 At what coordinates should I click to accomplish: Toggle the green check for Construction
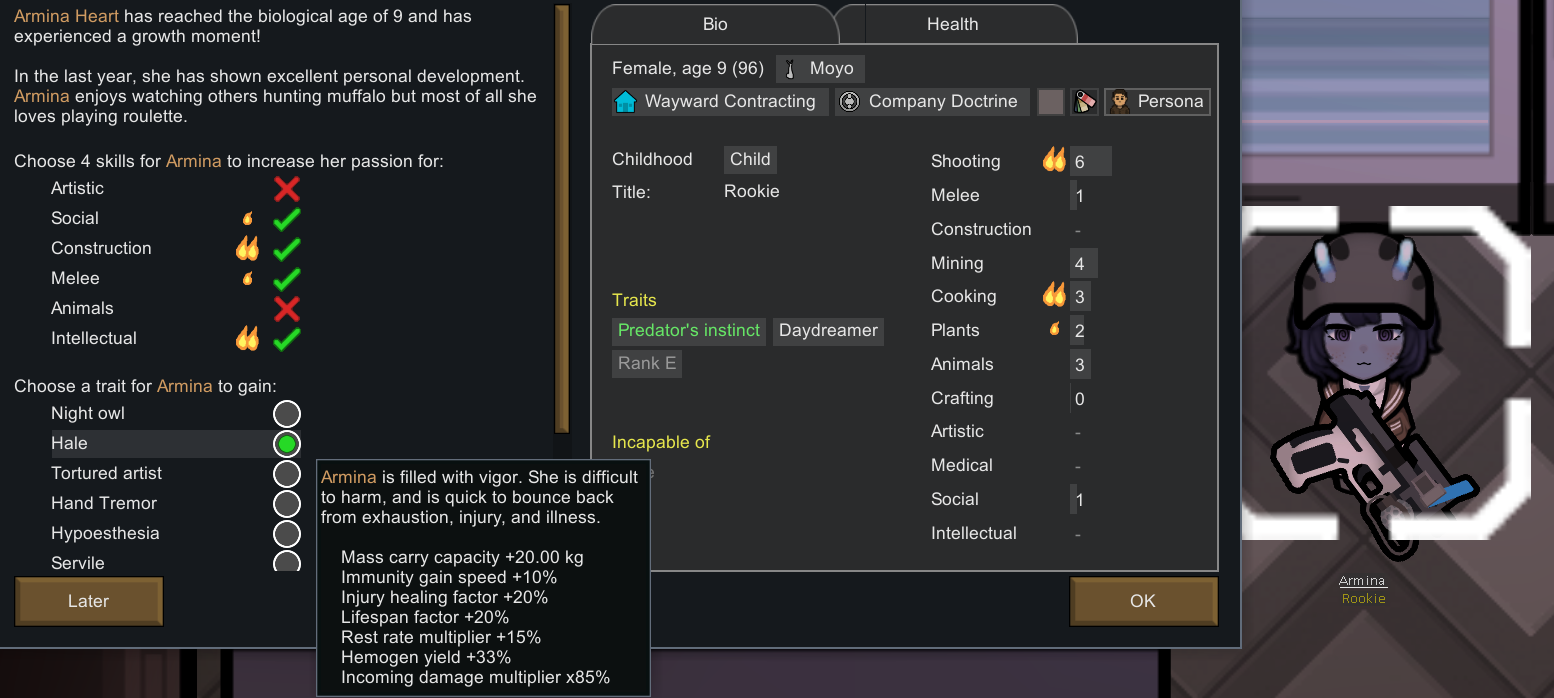pos(287,248)
